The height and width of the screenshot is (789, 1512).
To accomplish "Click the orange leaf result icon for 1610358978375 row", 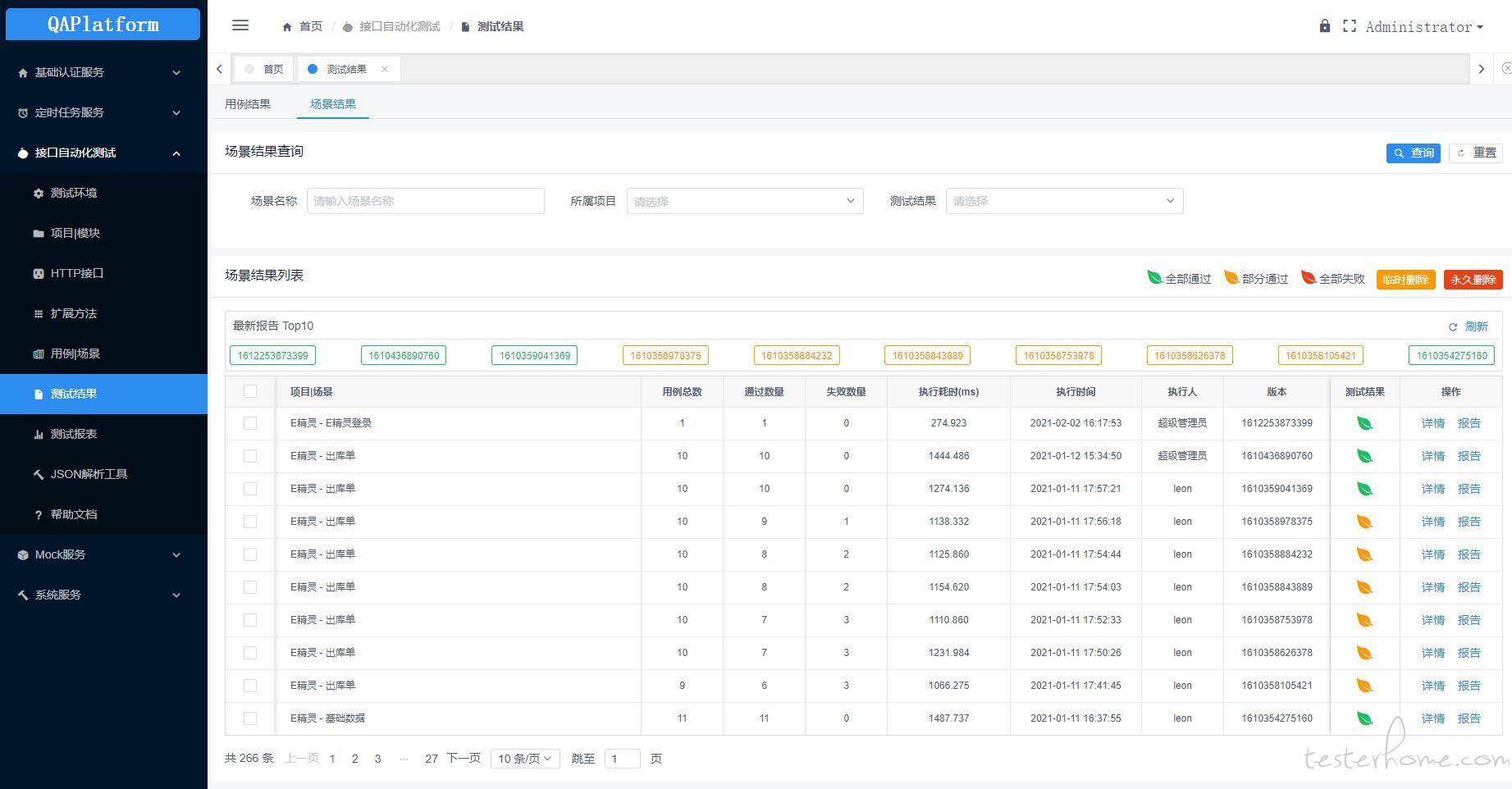I will (x=1364, y=522).
